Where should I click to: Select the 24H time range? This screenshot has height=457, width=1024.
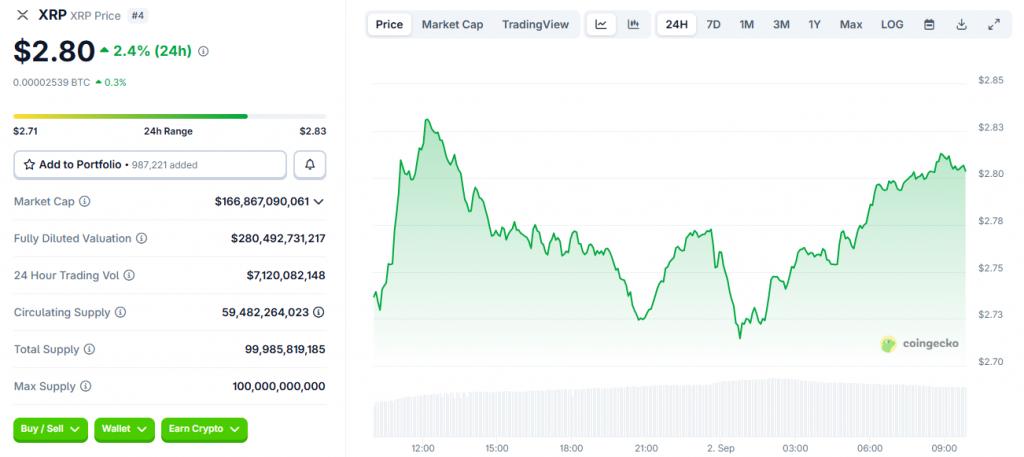tap(677, 24)
